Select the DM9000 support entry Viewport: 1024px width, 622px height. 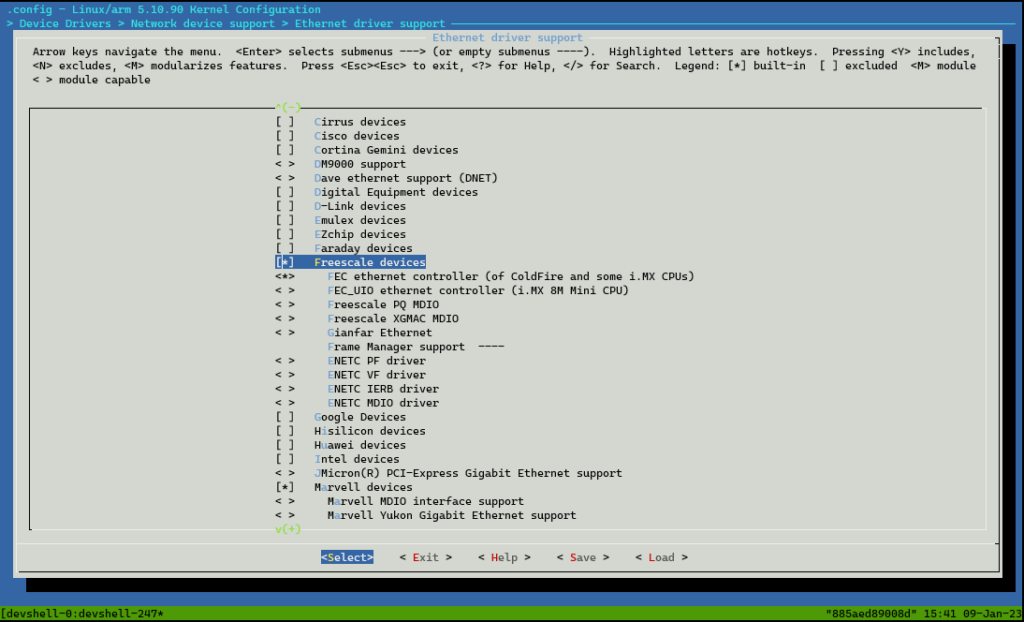point(340,164)
